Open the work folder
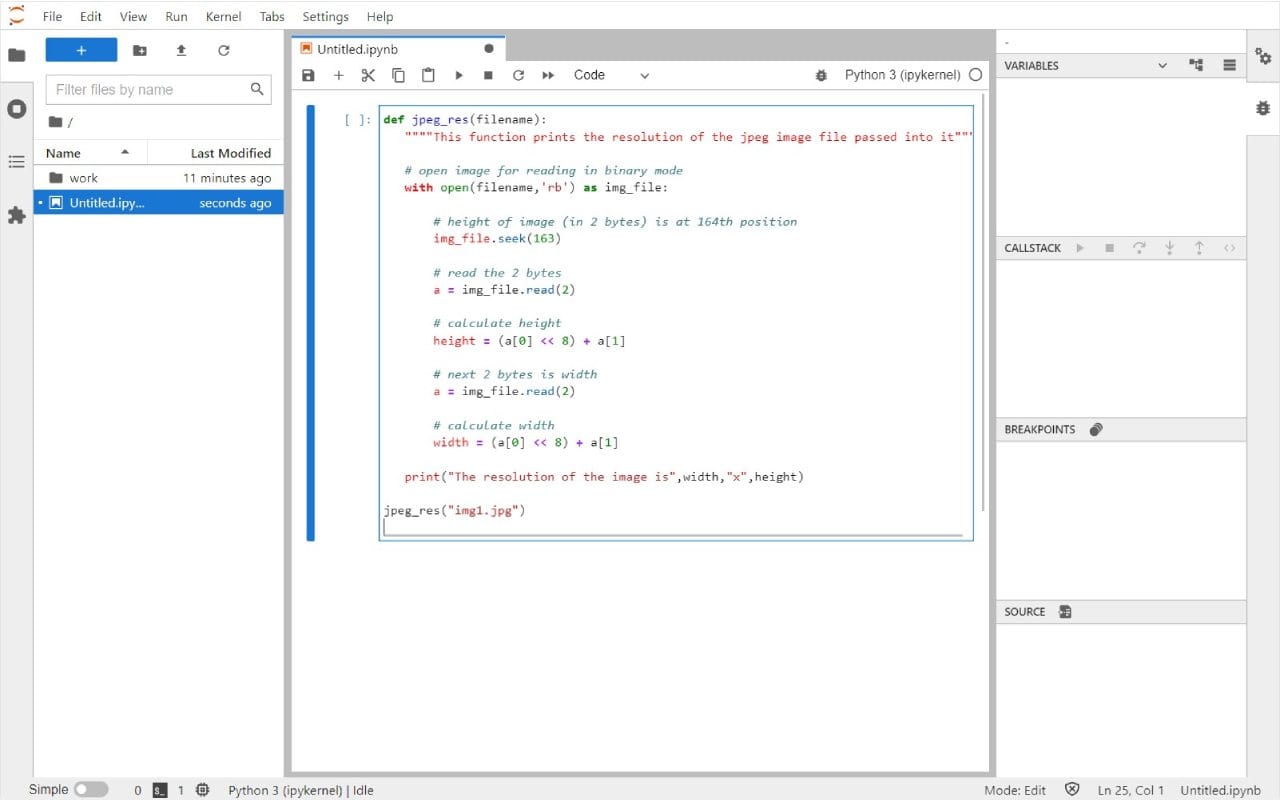Image resolution: width=1280 pixels, height=800 pixels. [x=84, y=178]
